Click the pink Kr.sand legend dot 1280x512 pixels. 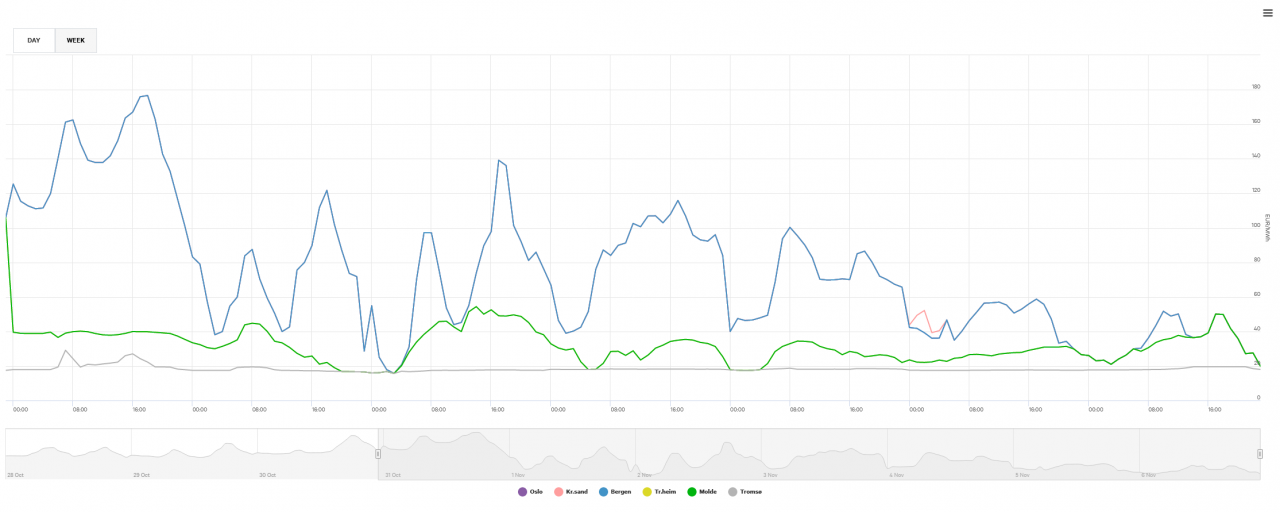558,492
